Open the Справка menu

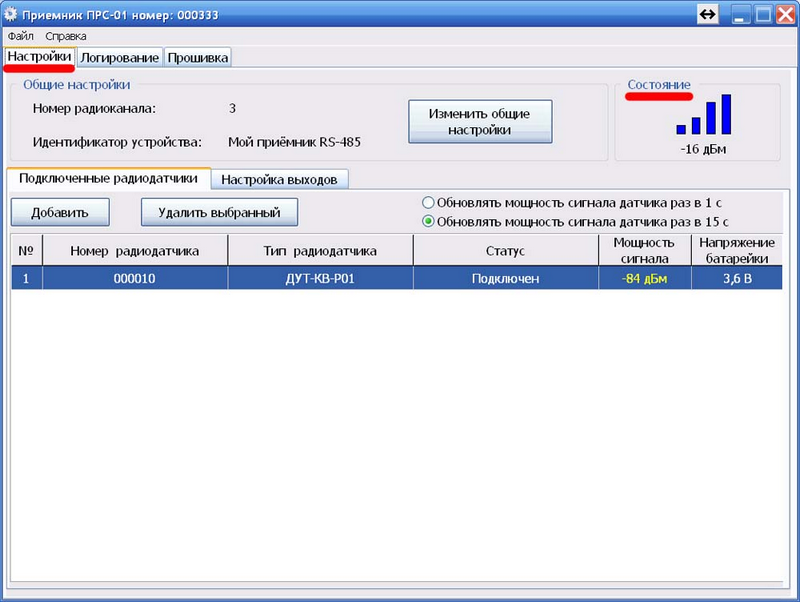click(66, 36)
